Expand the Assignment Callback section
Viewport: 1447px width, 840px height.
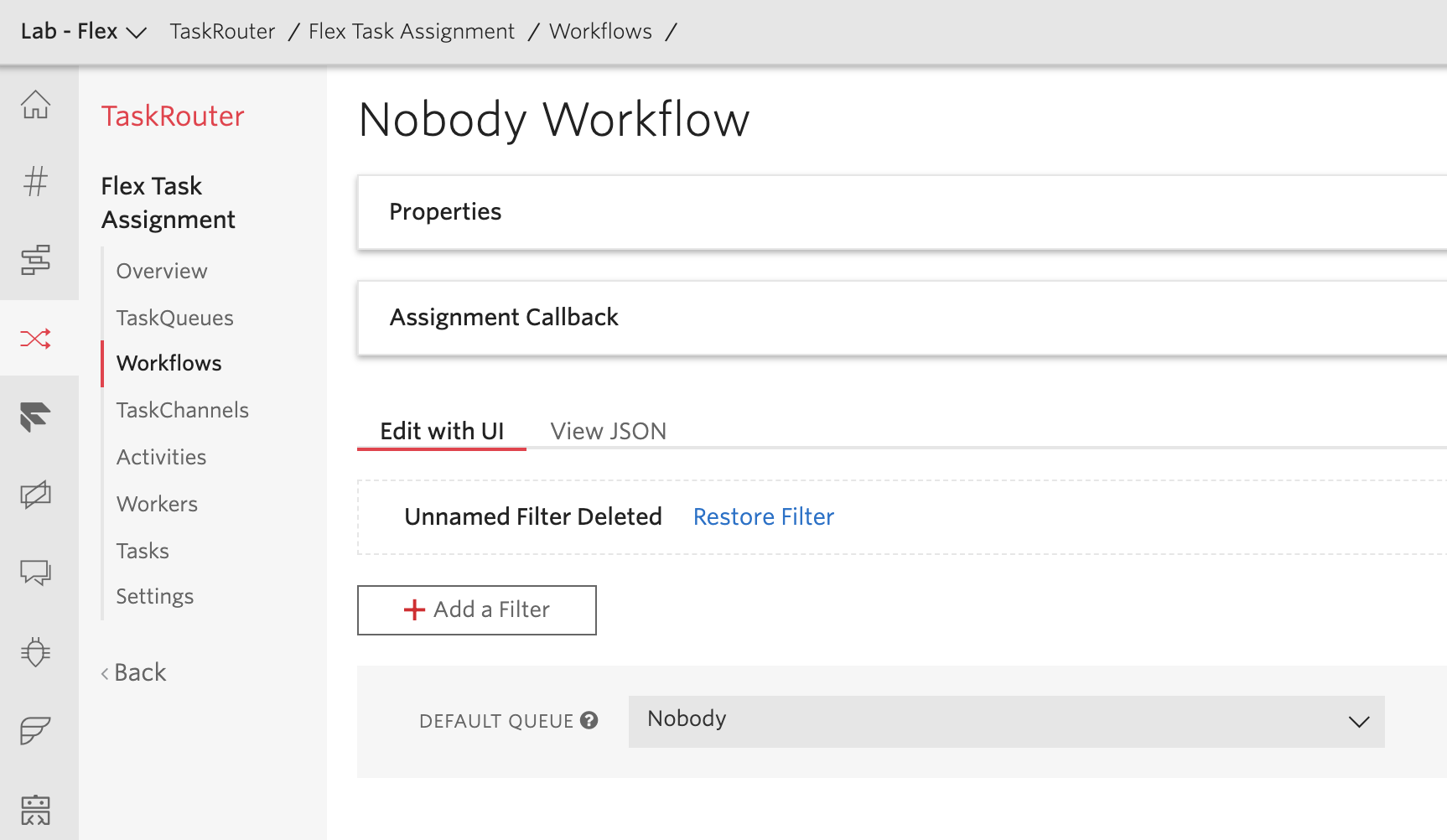pos(902,318)
